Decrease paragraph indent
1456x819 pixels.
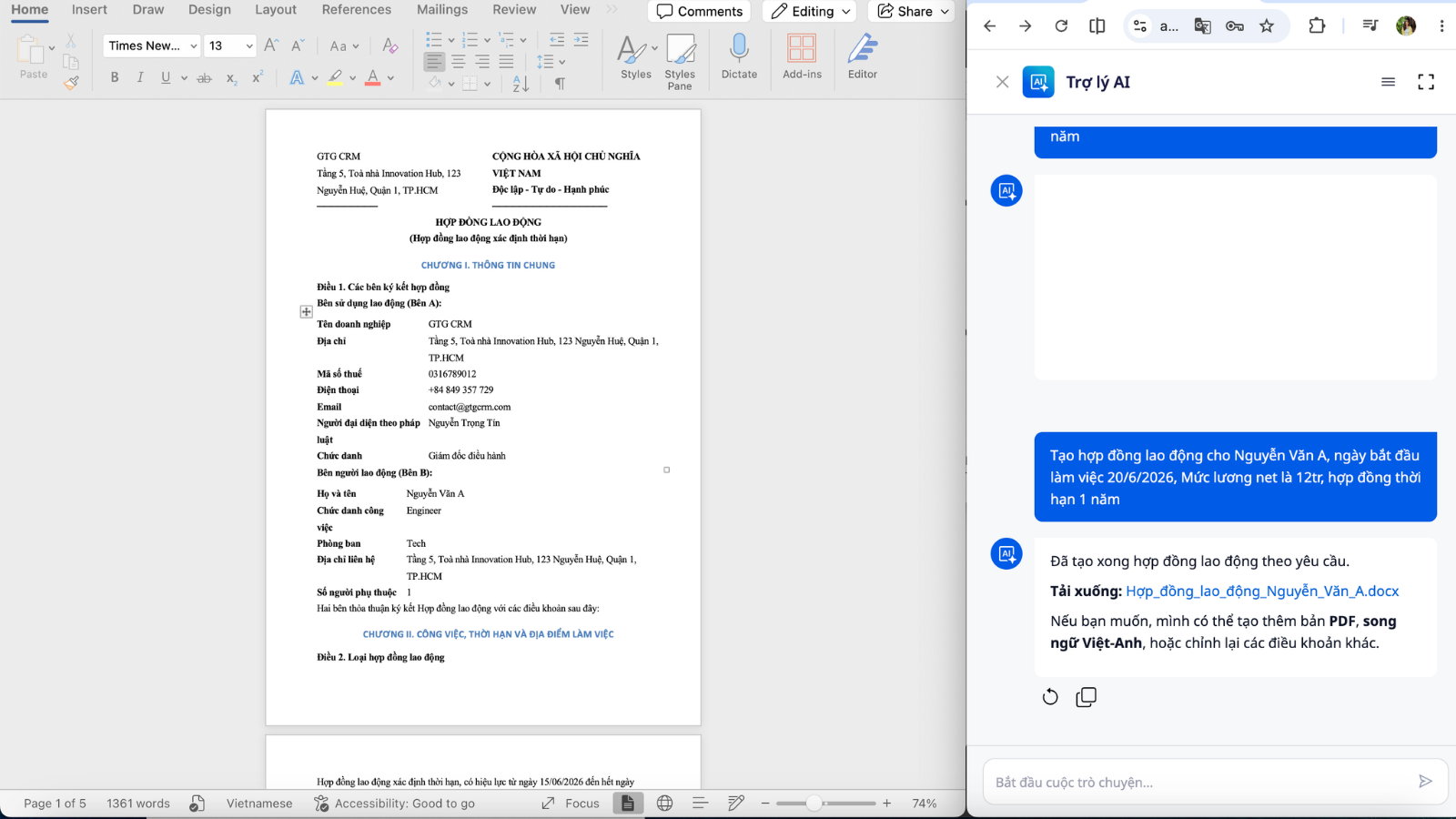[557, 40]
